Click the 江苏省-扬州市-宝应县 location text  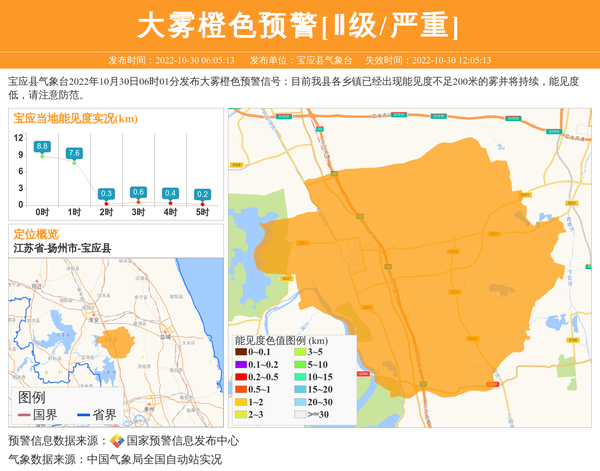(62, 248)
